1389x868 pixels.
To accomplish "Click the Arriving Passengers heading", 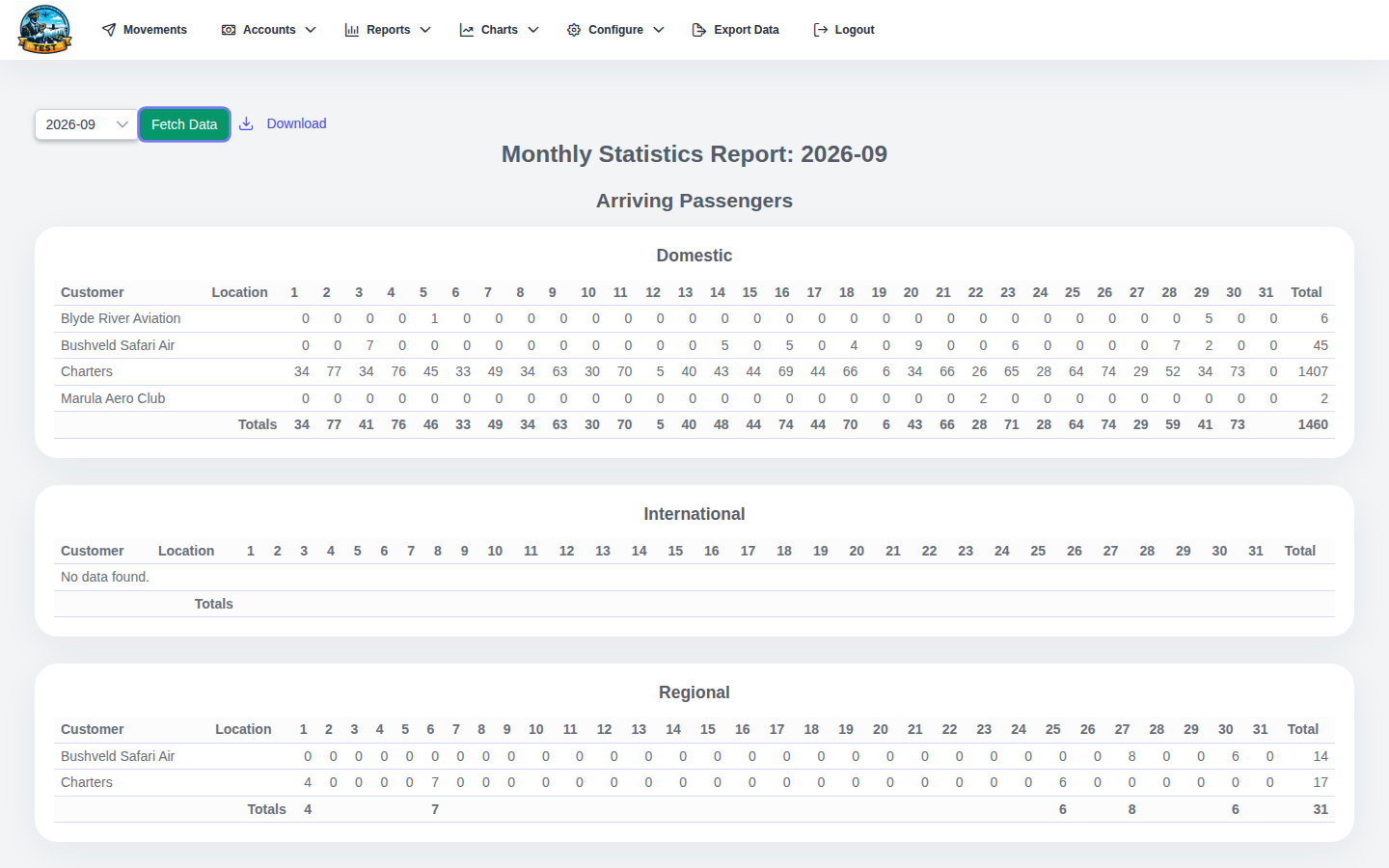I will pyautogui.click(x=694, y=201).
